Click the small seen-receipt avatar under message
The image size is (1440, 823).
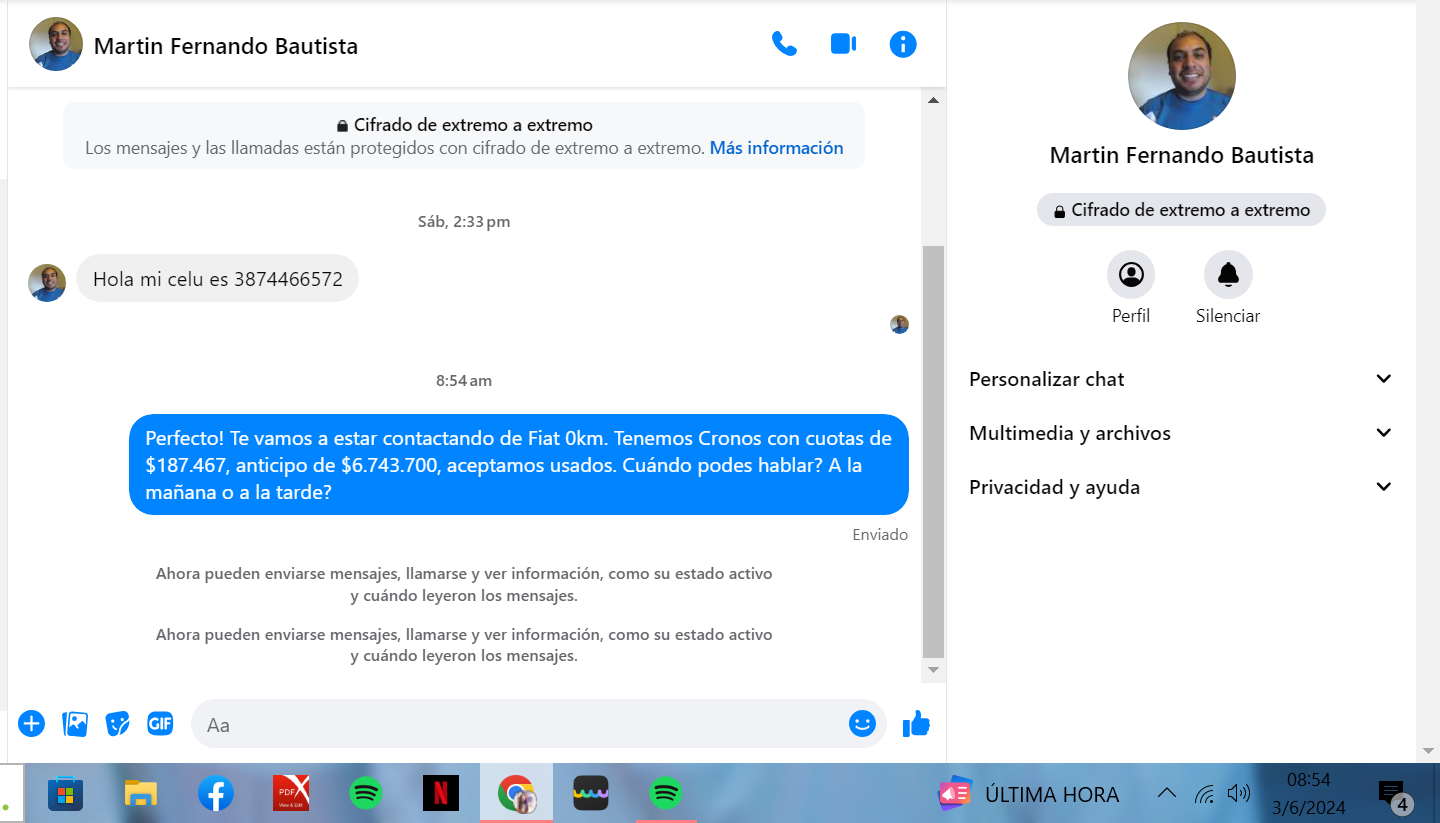click(x=900, y=324)
